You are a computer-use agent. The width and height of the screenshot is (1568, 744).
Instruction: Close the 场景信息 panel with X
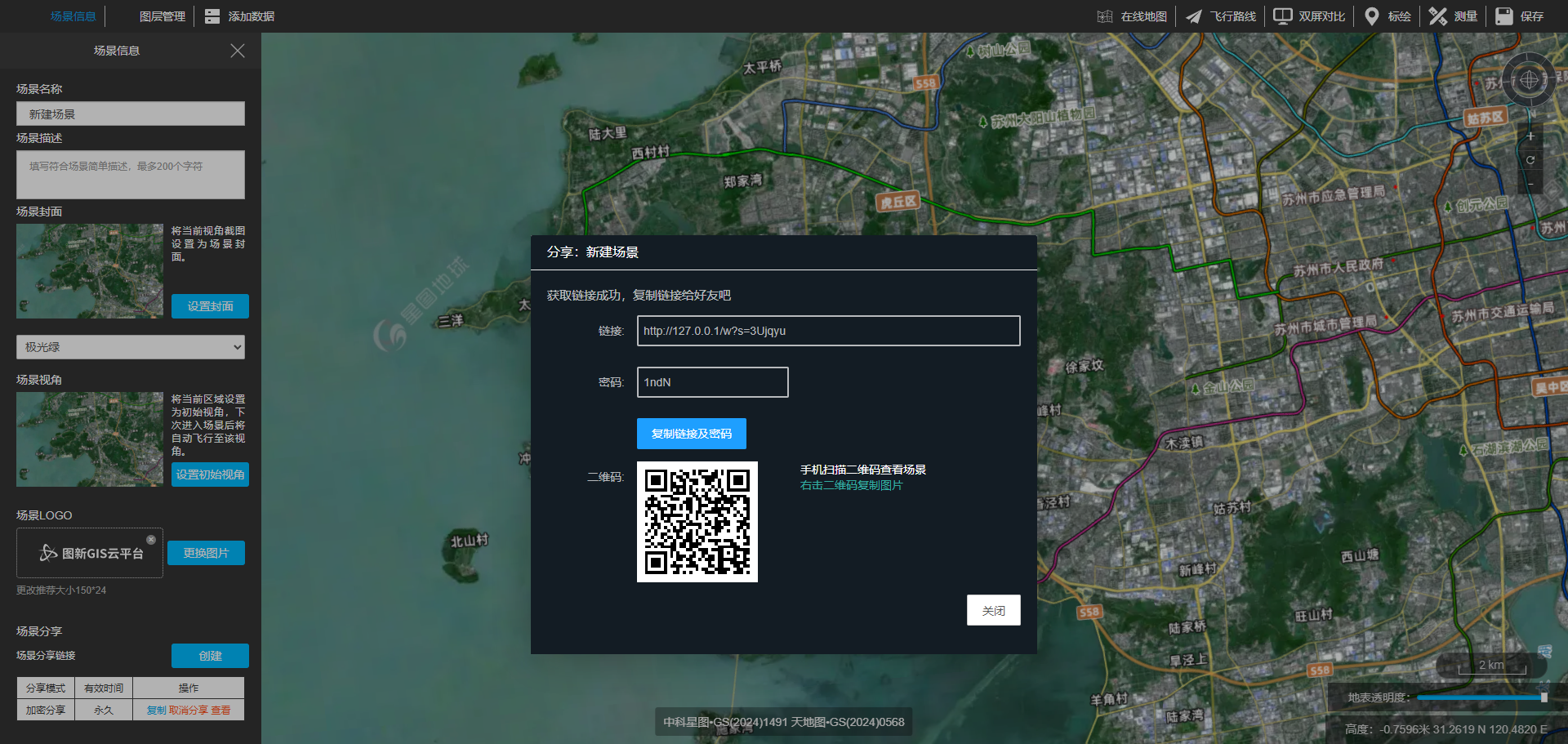tap(238, 51)
